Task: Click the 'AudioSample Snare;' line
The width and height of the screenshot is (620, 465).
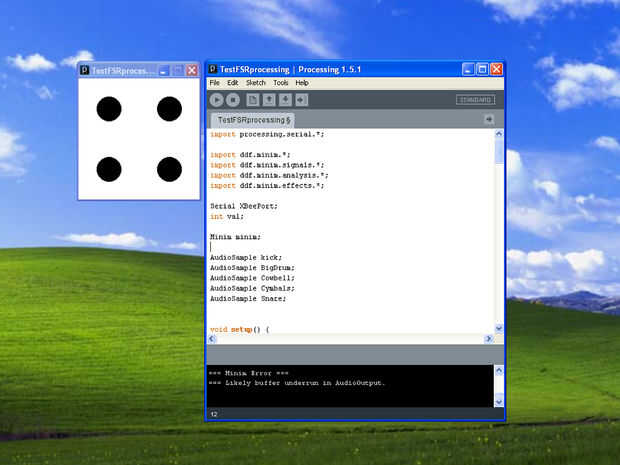Action: point(248,299)
